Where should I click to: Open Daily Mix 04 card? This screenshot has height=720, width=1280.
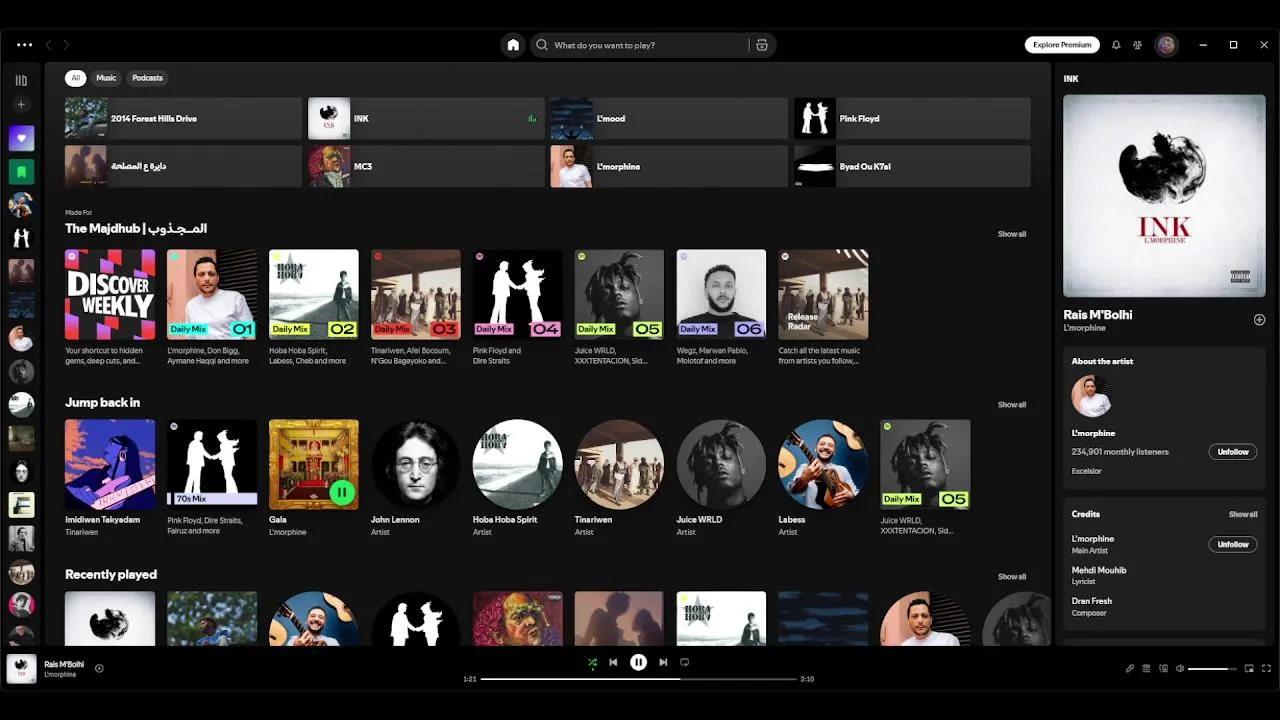coord(517,307)
